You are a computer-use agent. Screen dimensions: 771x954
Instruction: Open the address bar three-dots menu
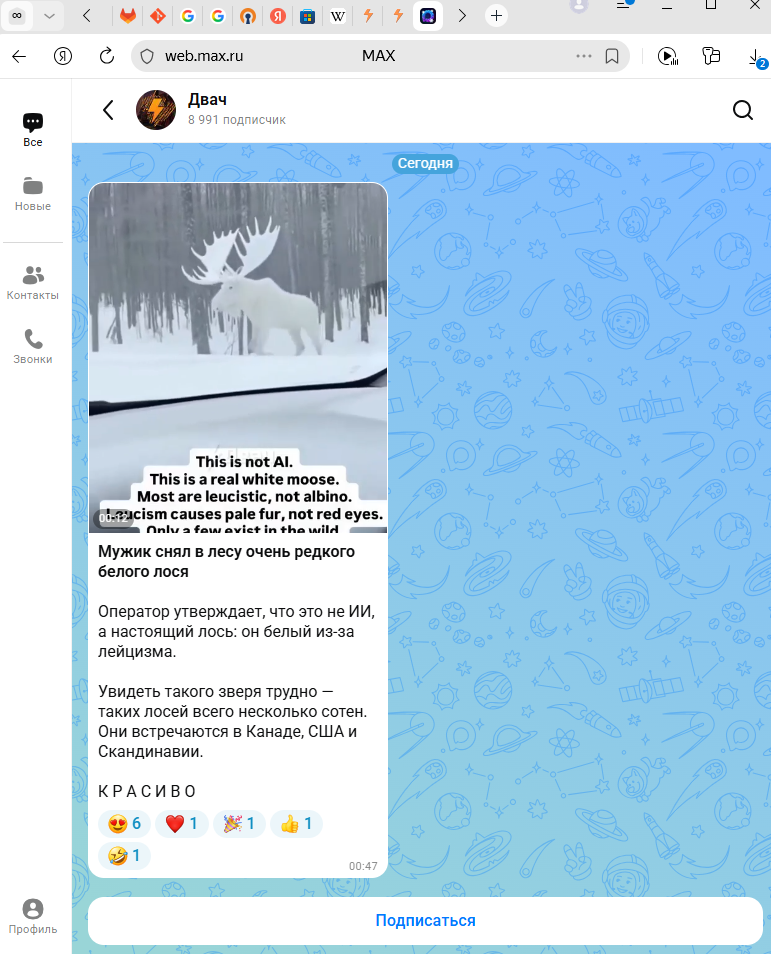584,56
